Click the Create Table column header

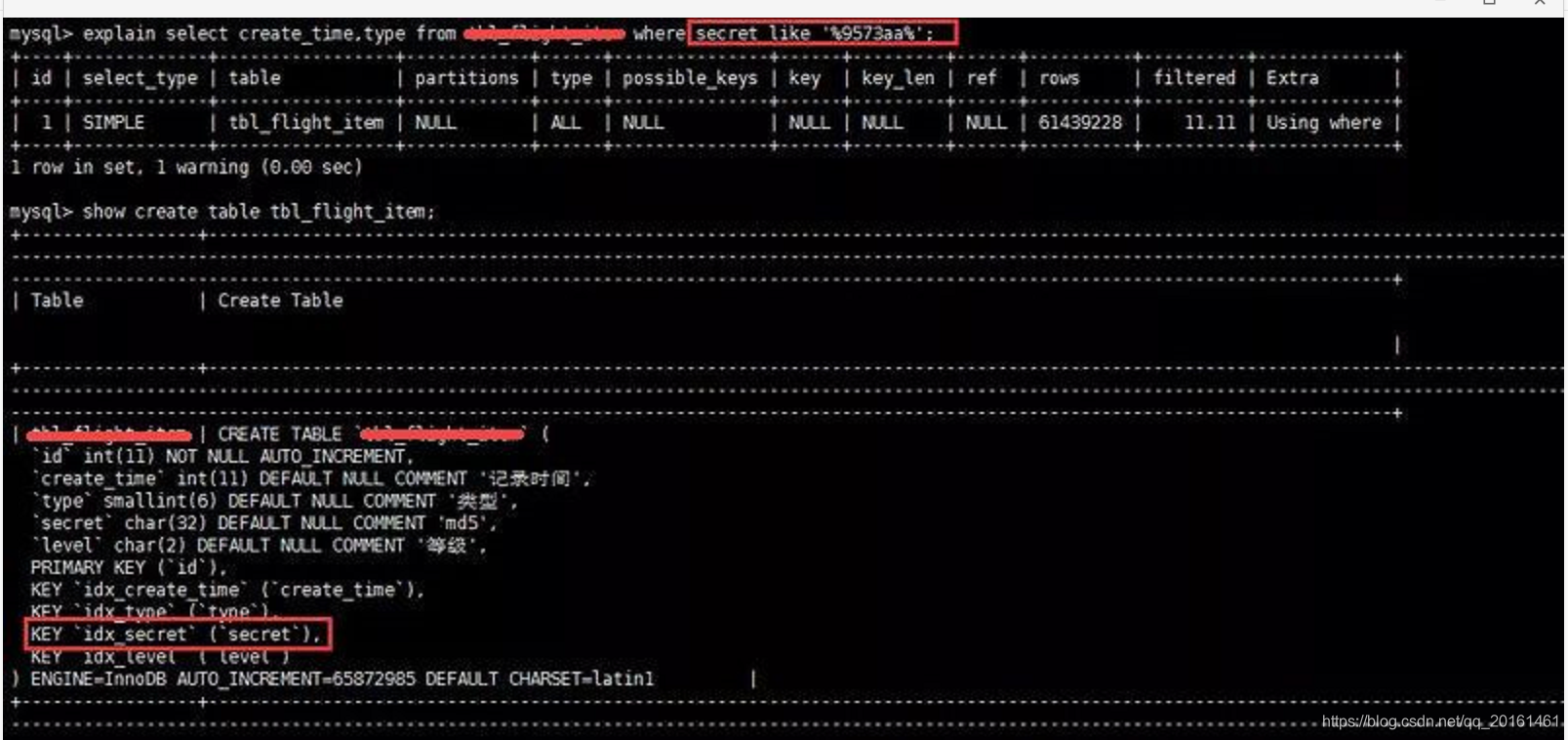[280, 301]
